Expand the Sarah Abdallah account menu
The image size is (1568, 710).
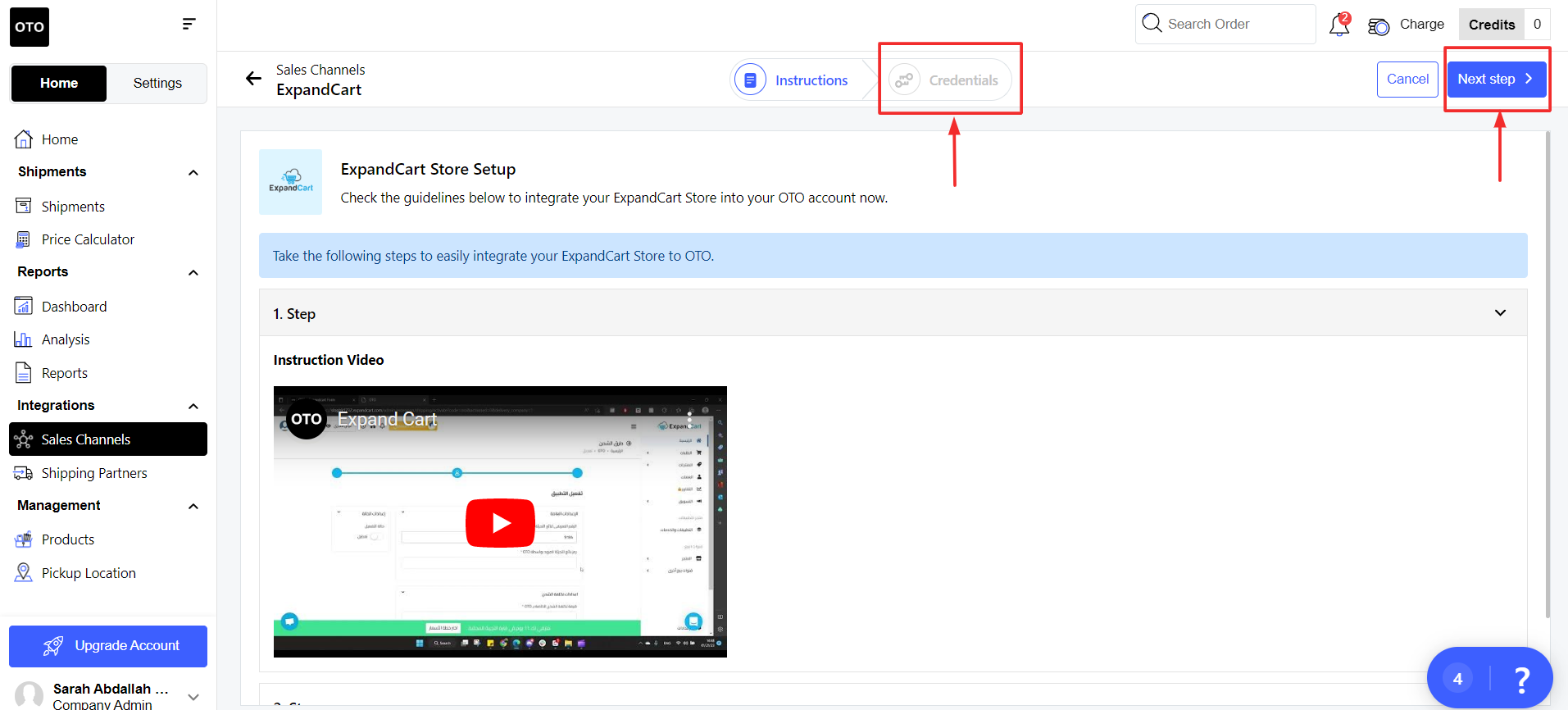193,697
